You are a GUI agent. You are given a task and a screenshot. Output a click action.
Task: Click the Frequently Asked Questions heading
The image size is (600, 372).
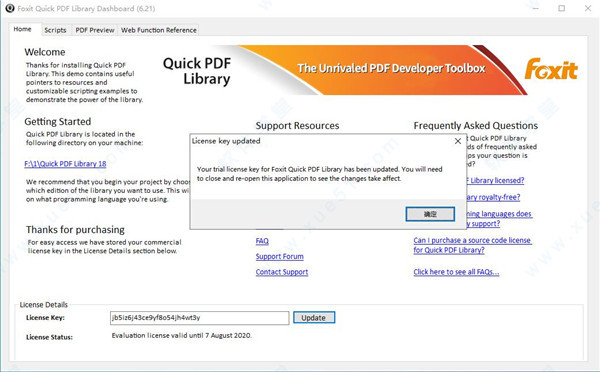[476, 126]
